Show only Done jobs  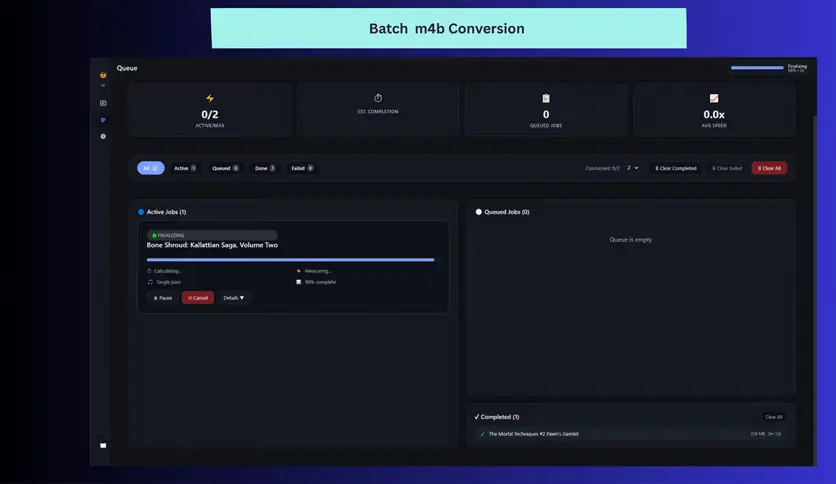pos(265,168)
